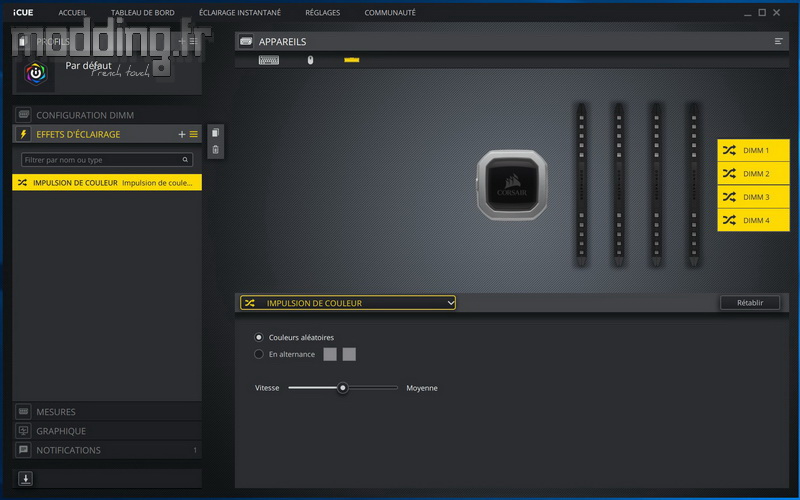The width and height of the screenshot is (800, 500).
Task: Open the Configuration DIMM section
Action: [x=107, y=115]
